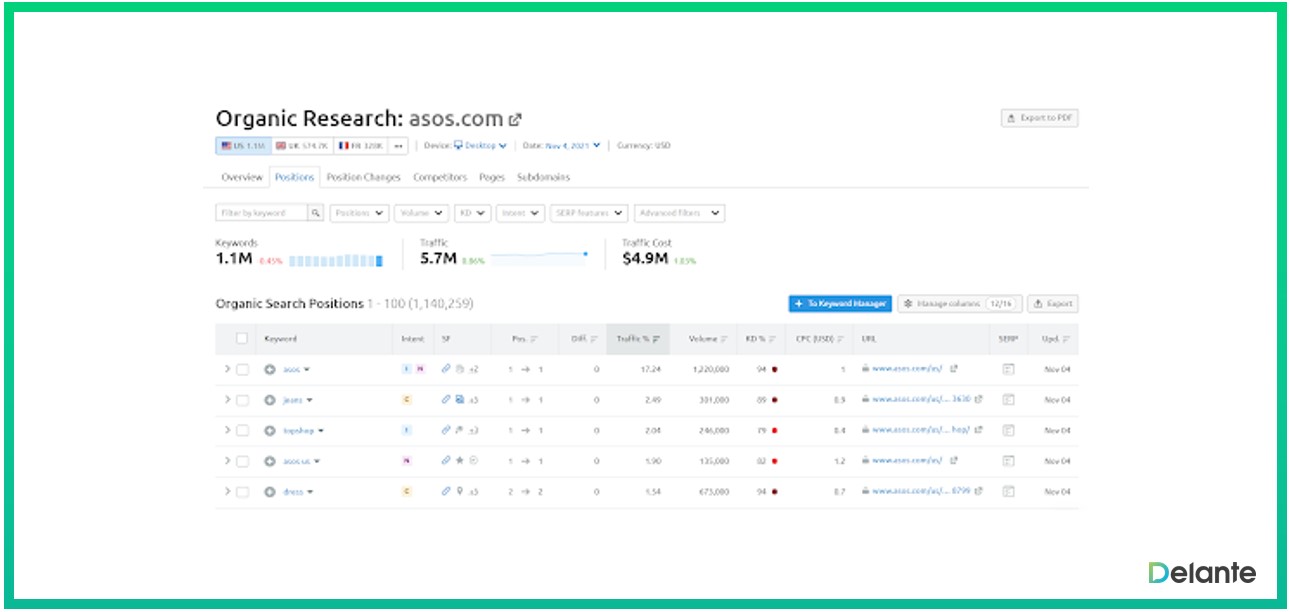The image size is (1290, 612).
Task: Click the Export to PDF button
Action: (1040, 118)
